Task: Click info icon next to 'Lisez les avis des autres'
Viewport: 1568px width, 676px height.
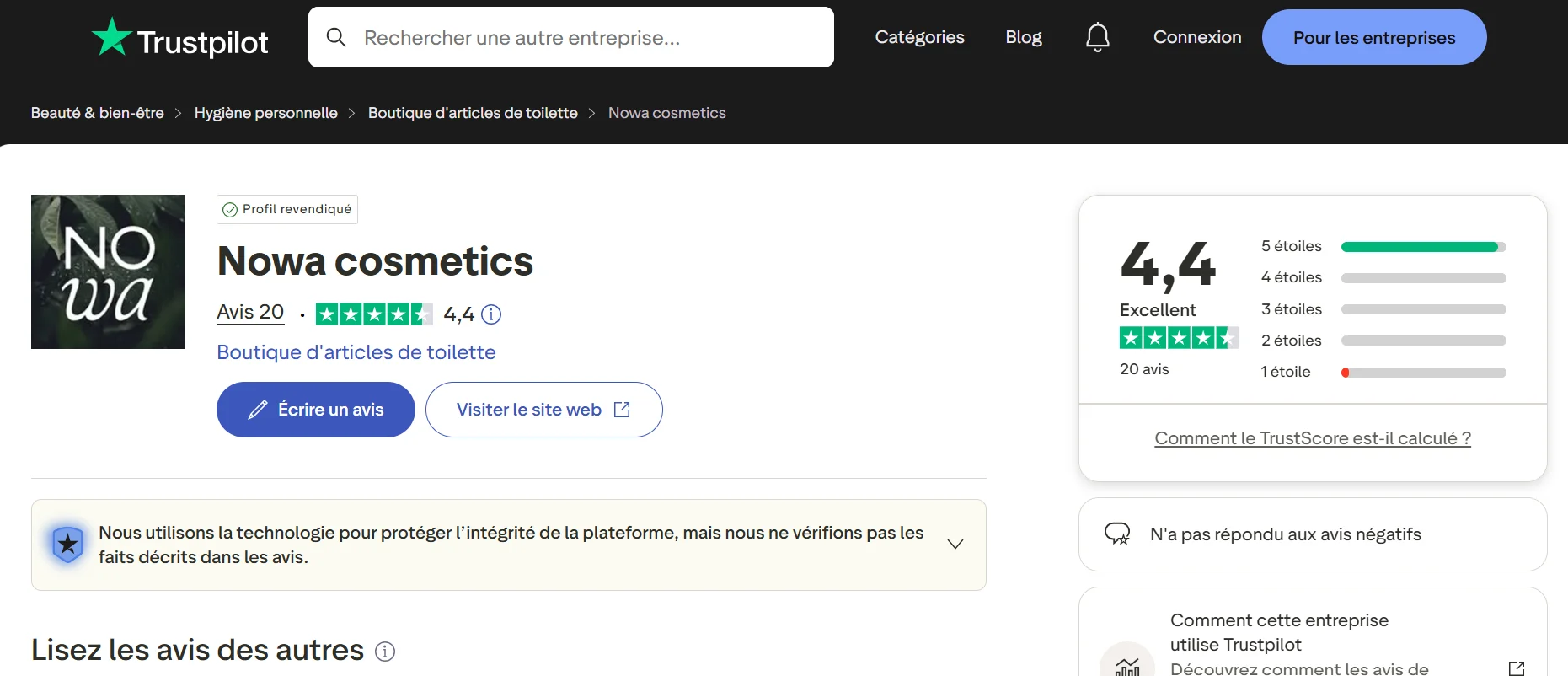Action: click(x=385, y=652)
